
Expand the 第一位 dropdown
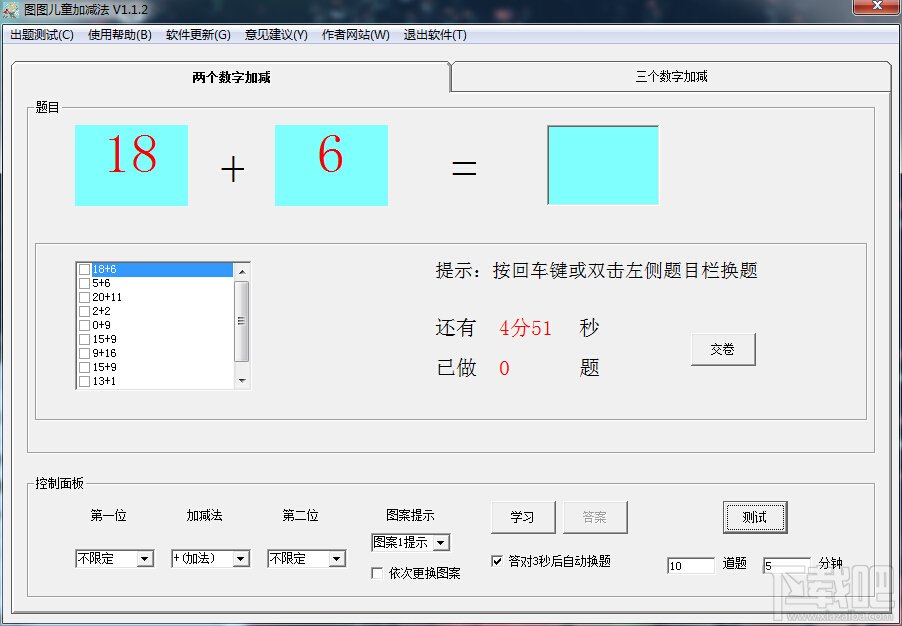click(x=144, y=559)
